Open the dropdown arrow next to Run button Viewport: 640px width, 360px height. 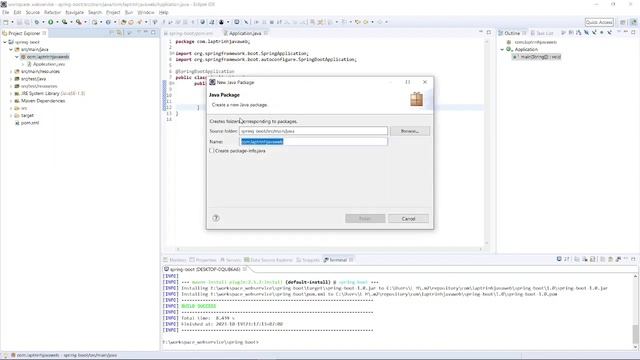[x=57, y=22]
